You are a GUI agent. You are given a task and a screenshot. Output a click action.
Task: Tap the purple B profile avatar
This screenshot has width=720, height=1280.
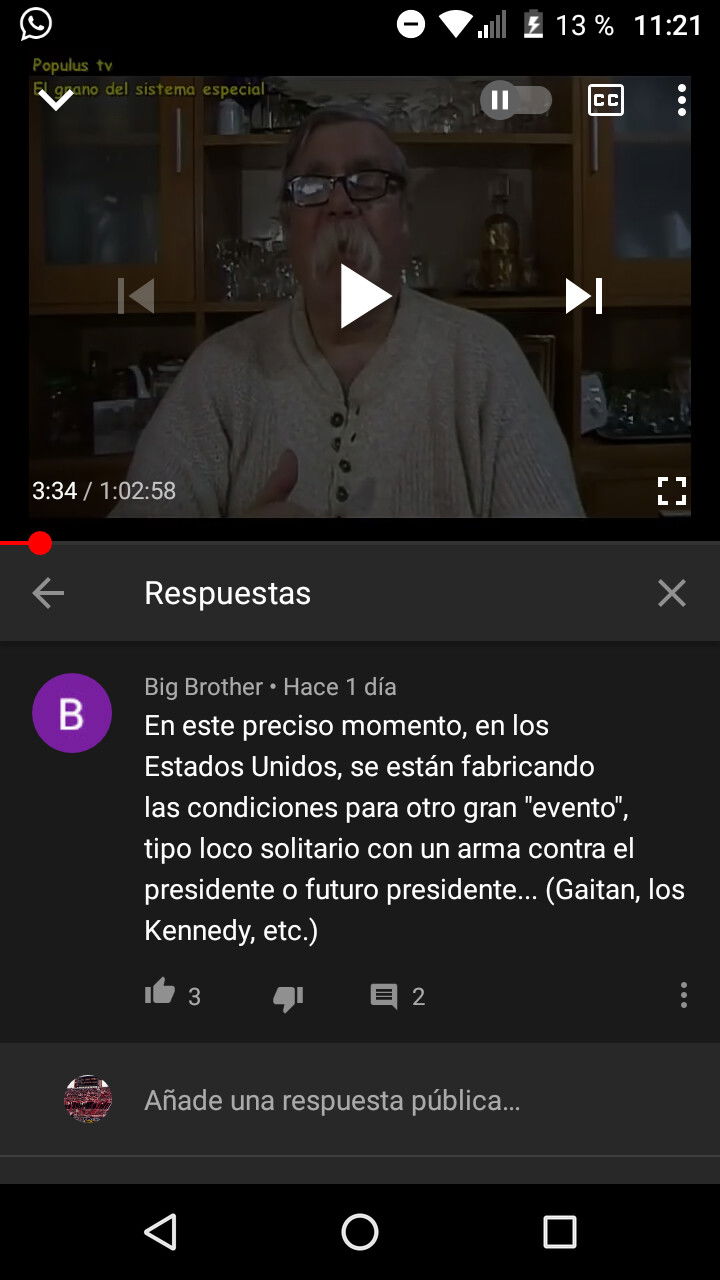(x=72, y=713)
